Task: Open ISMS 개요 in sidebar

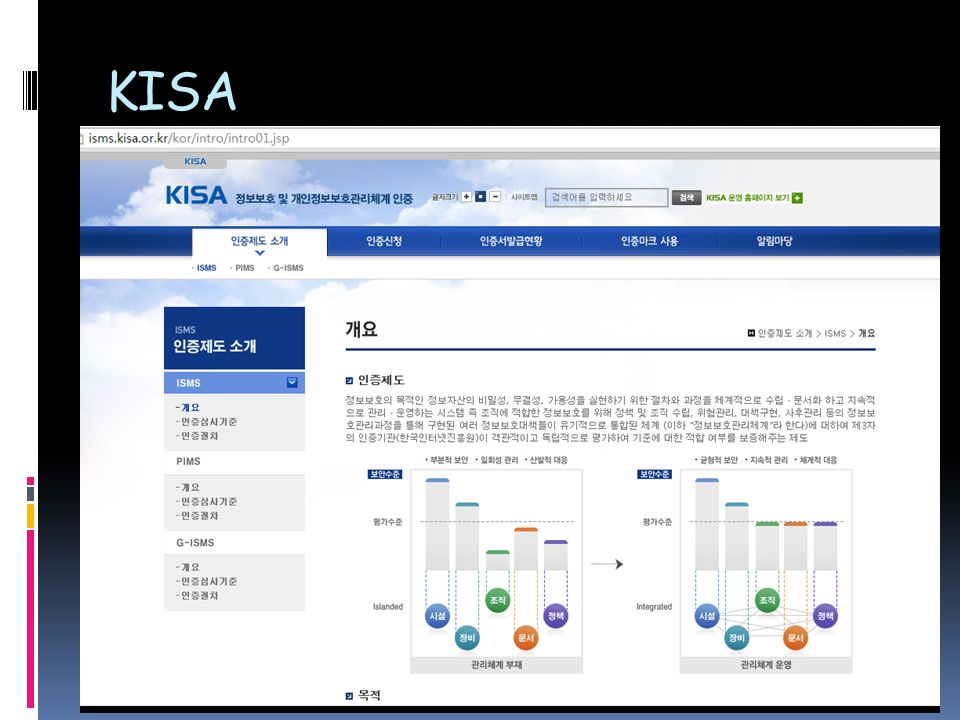Action: pyautogui.click(x=190, y=407)
